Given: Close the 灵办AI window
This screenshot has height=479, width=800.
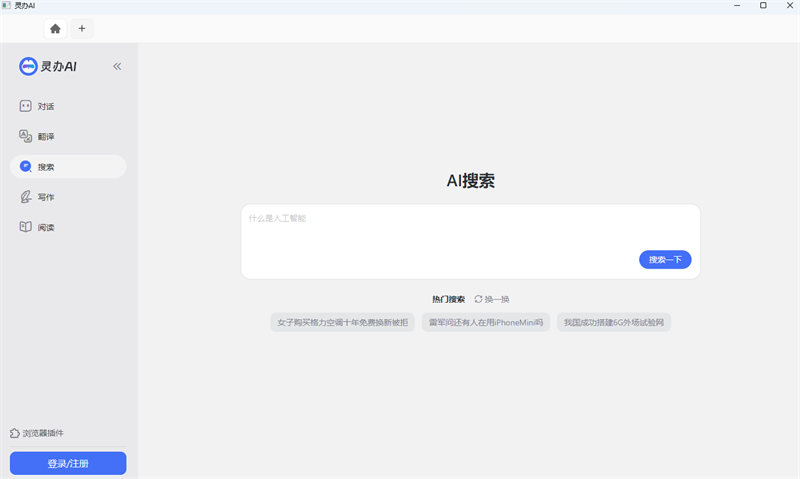Looking at the screenshot, I should point(789,6).
